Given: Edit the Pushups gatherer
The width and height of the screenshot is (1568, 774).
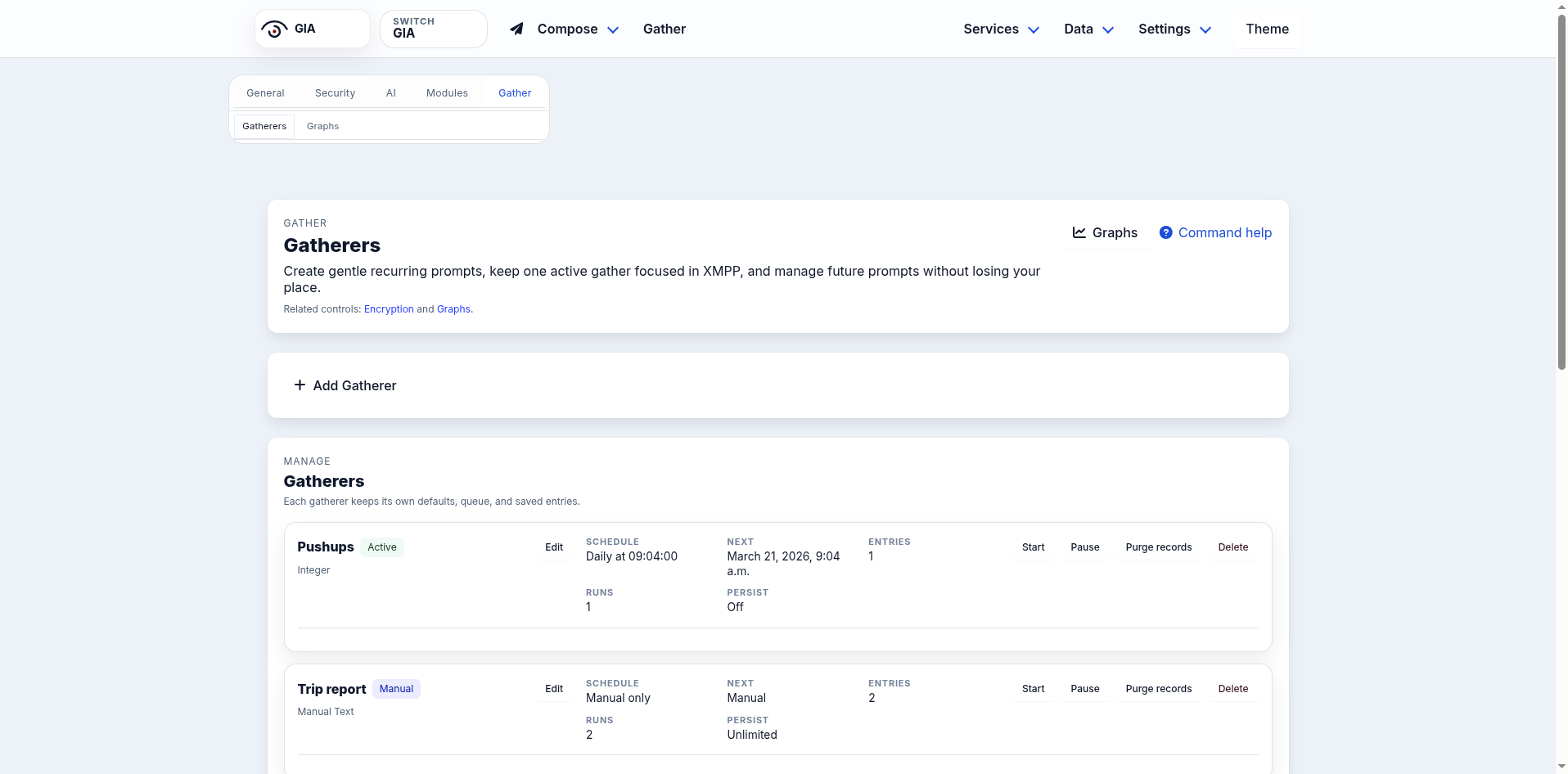Looking at the screenshot, I should (x=554, y=547).
